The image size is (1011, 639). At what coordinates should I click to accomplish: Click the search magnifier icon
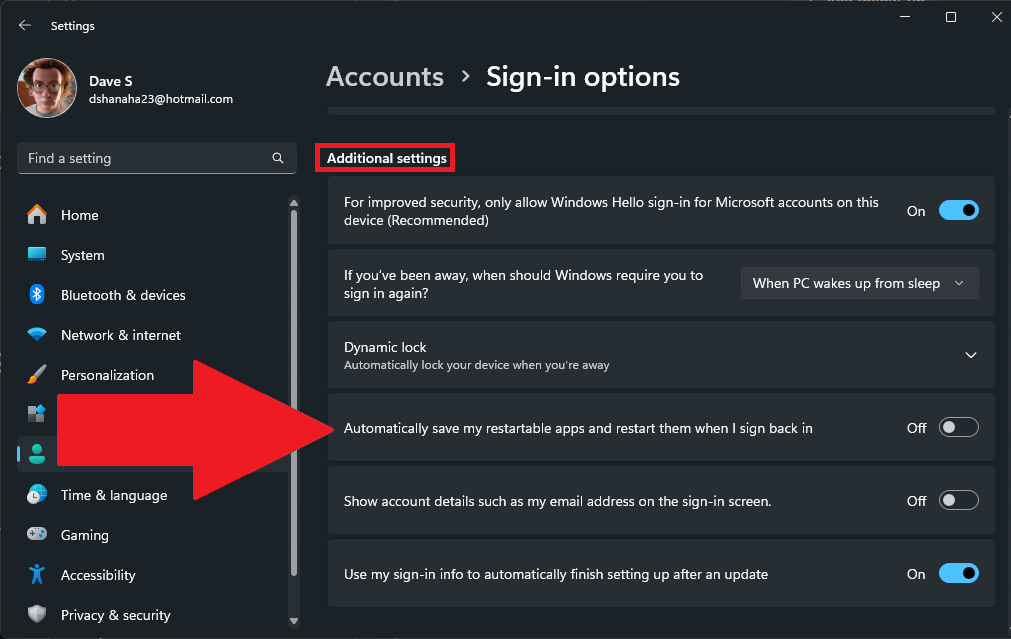click(x=277, y=158)
